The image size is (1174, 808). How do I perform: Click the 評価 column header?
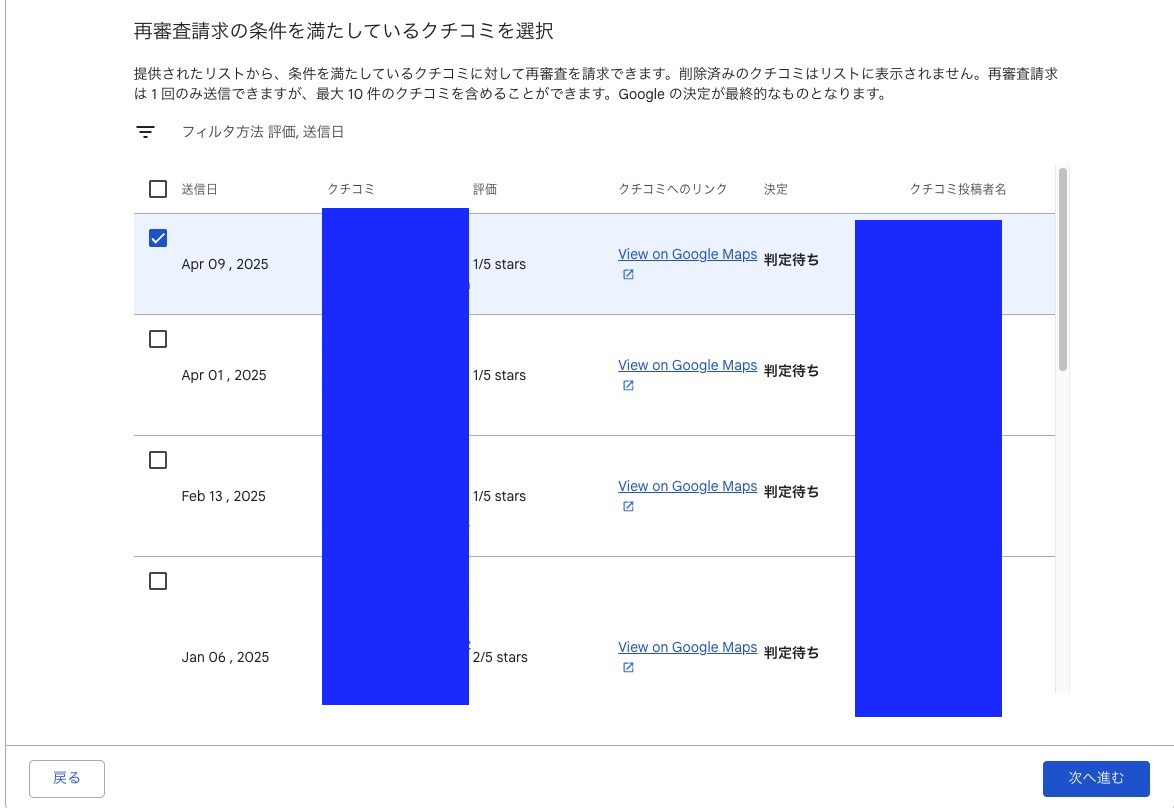484,189
